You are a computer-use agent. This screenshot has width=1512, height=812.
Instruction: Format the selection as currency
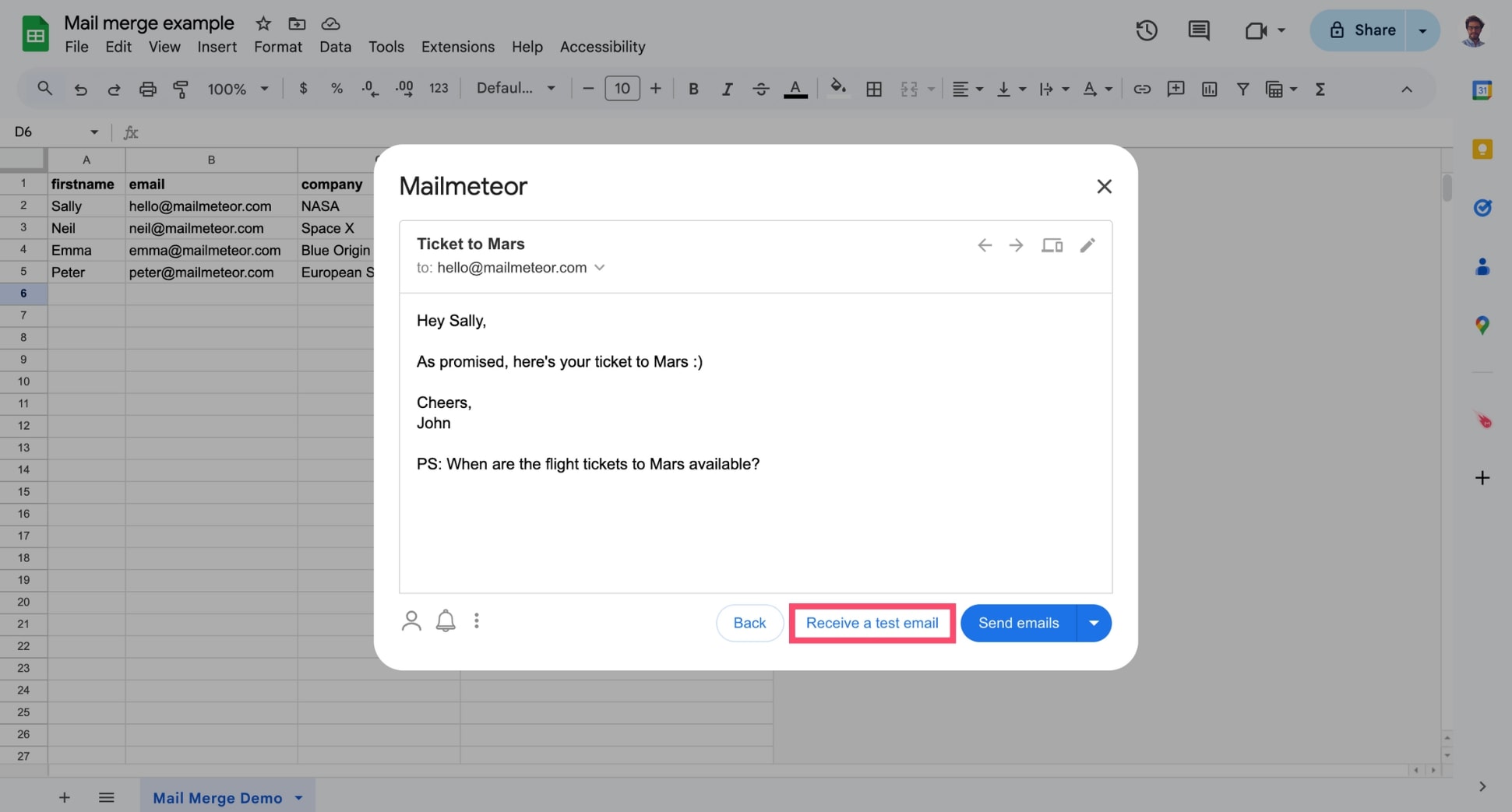pyautogui.click(x=303, y=89)
